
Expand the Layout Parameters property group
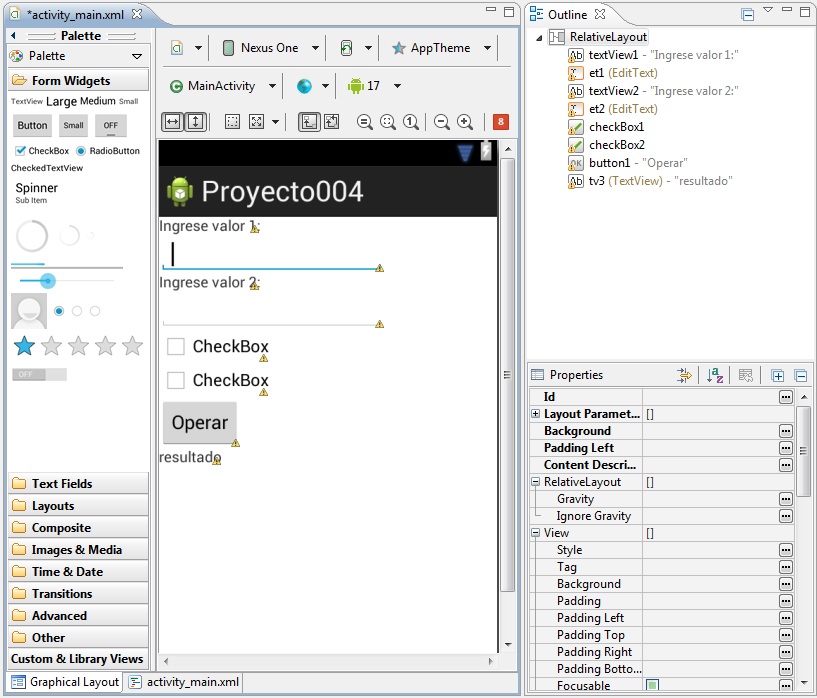tap(535, 414)
